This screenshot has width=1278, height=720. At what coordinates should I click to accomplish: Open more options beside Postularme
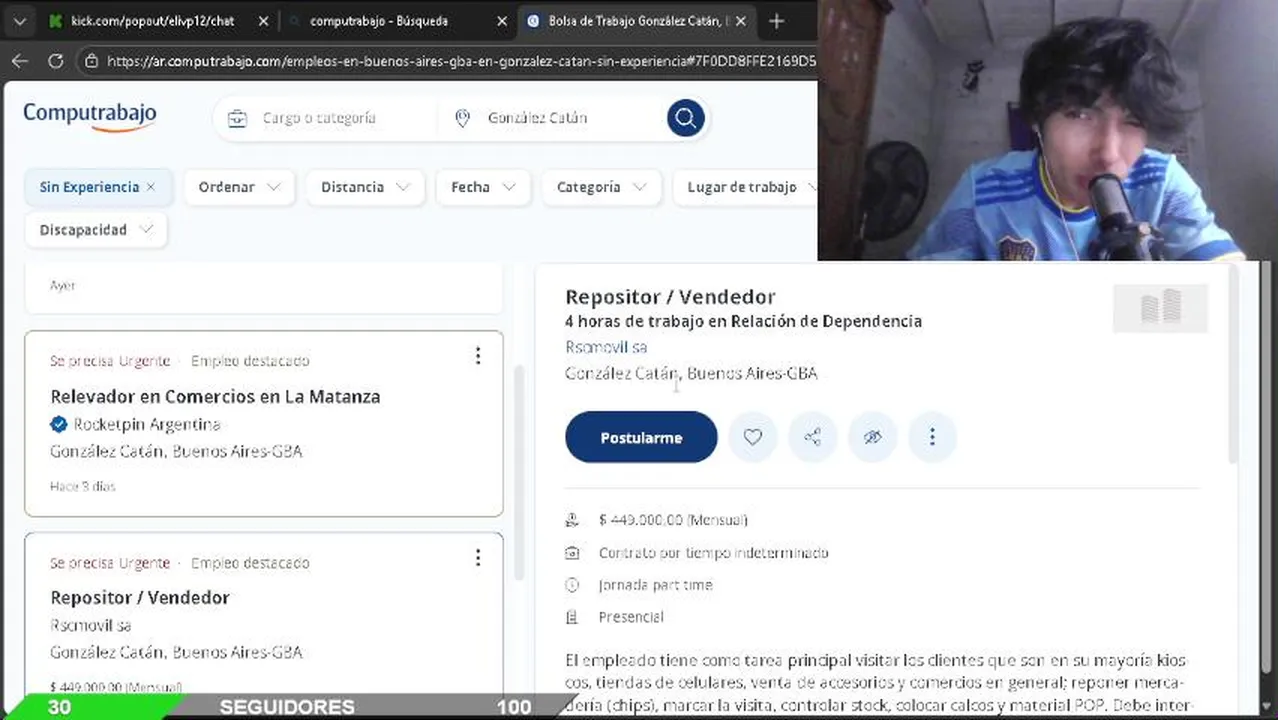tap(932, 437)
